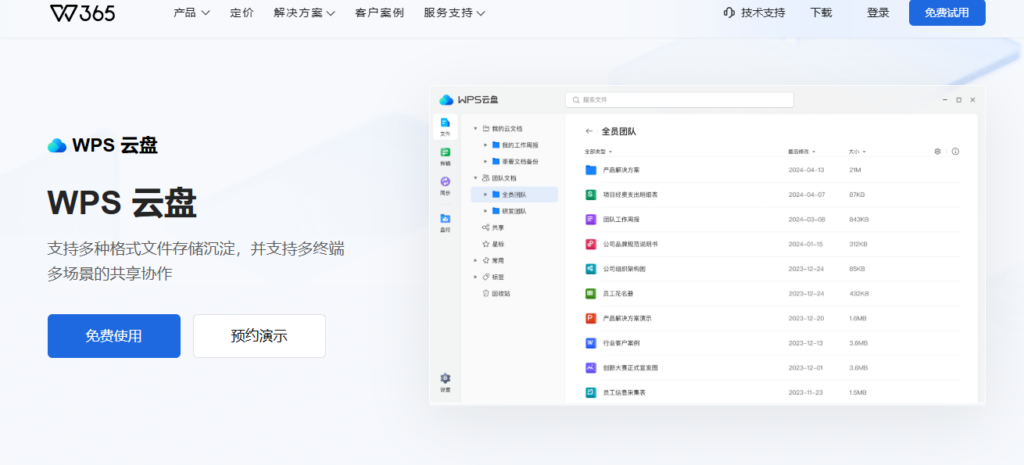Expand the 研发团队 folder arrow

click(485, 211)
